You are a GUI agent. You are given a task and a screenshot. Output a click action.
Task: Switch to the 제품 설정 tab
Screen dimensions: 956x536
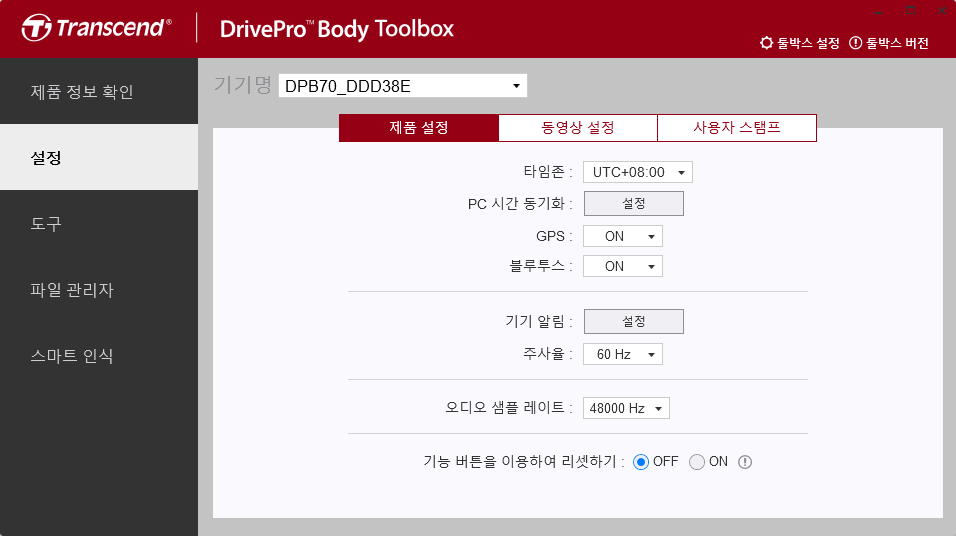(x=419, y=127)
